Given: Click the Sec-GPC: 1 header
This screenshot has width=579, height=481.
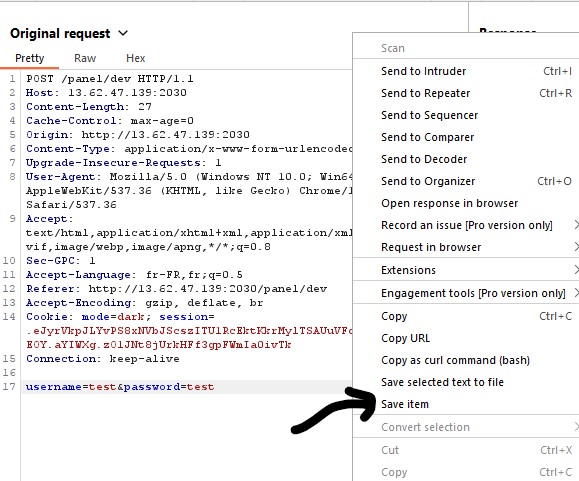Looking at the screenshot, I should point(61,261).
